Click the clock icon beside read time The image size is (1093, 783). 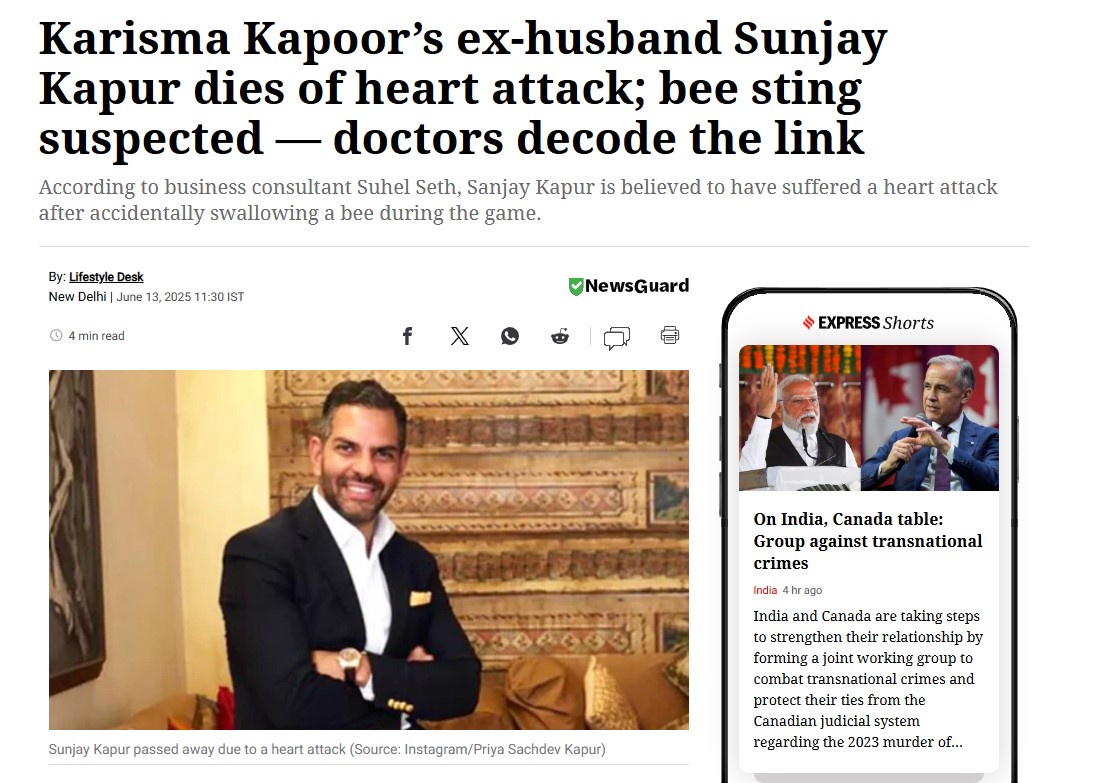[56, 335]
